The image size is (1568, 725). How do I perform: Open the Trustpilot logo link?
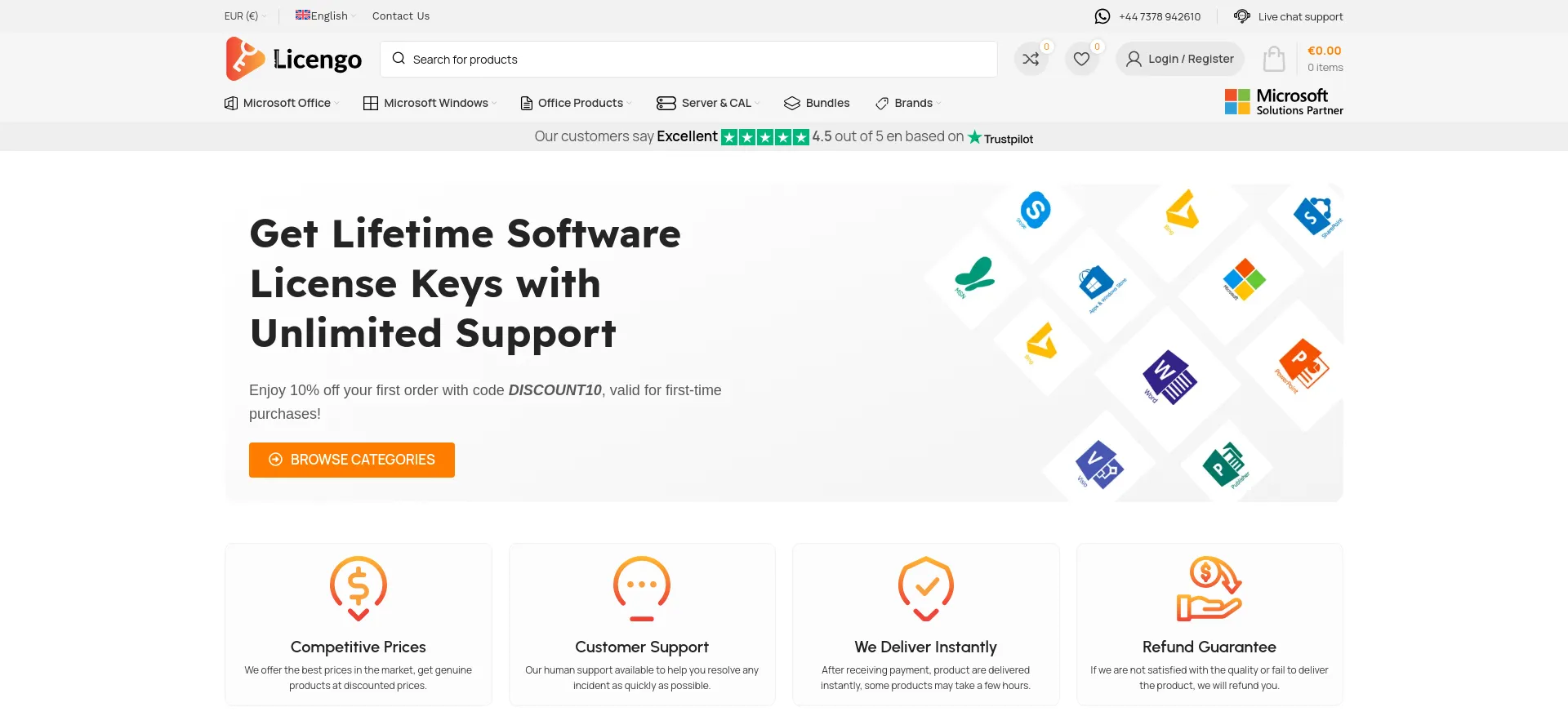[1000, 138]
